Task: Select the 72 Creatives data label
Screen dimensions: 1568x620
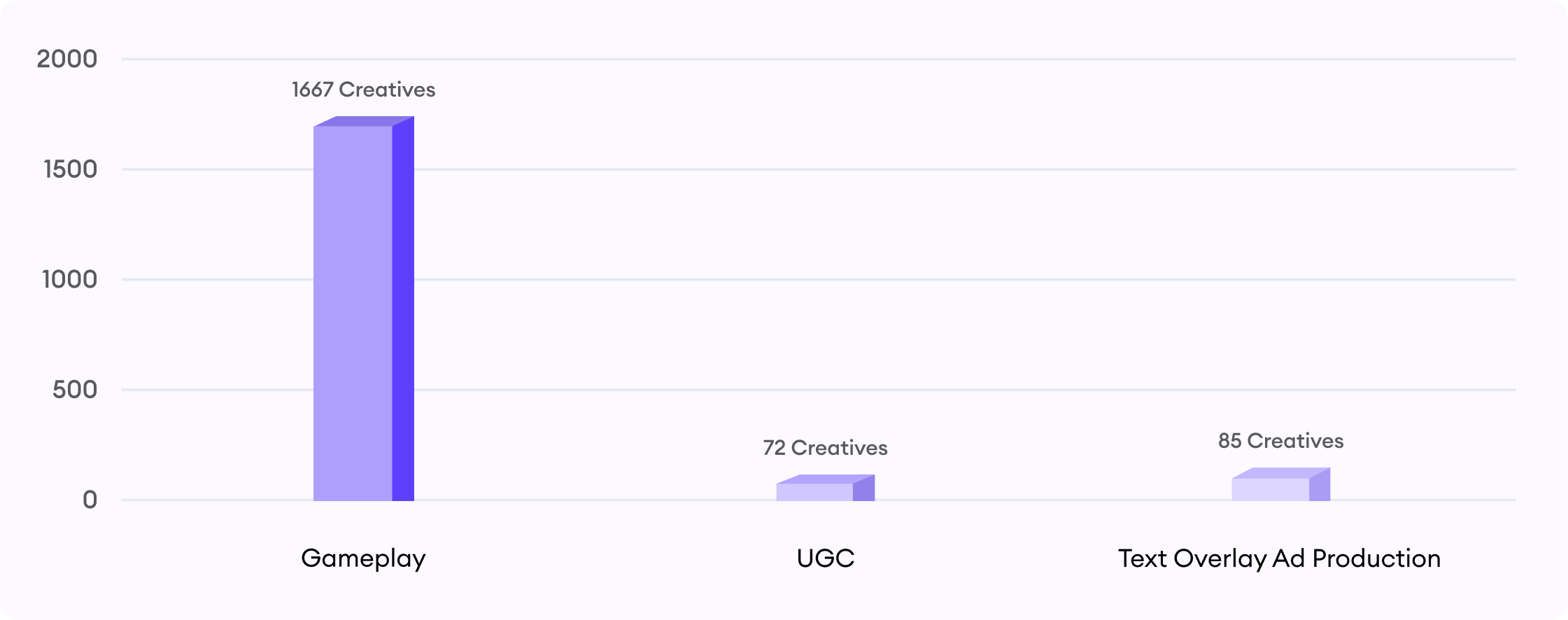Action: [825, 448]
